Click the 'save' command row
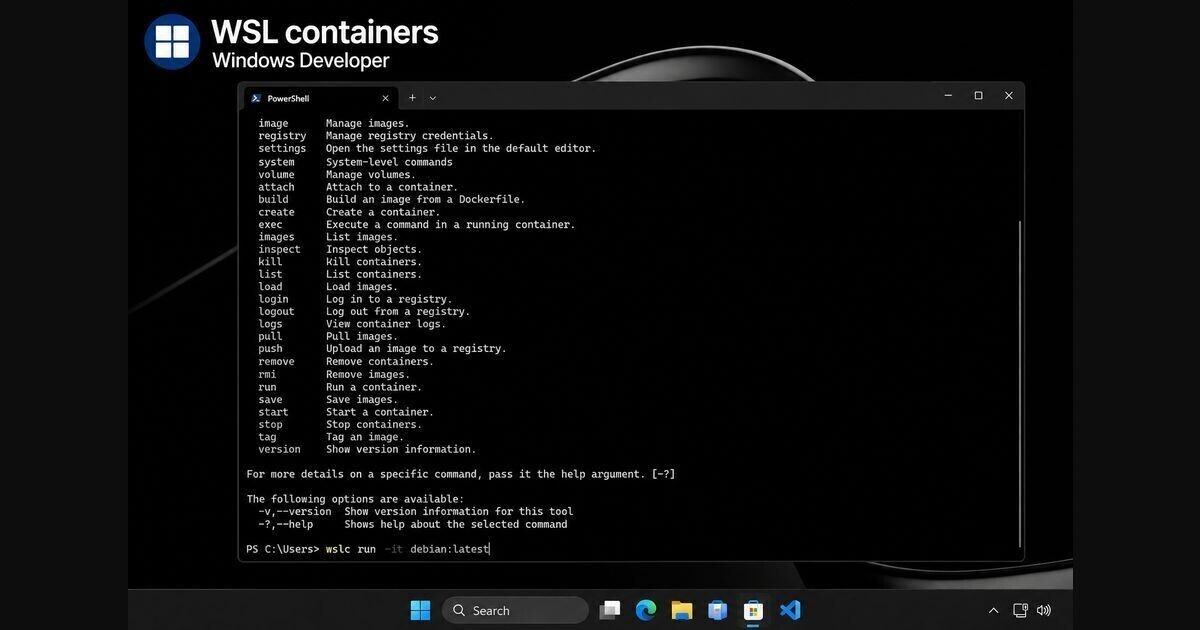Viewport: 1200px width, 630px height. (x=328, y=400)
